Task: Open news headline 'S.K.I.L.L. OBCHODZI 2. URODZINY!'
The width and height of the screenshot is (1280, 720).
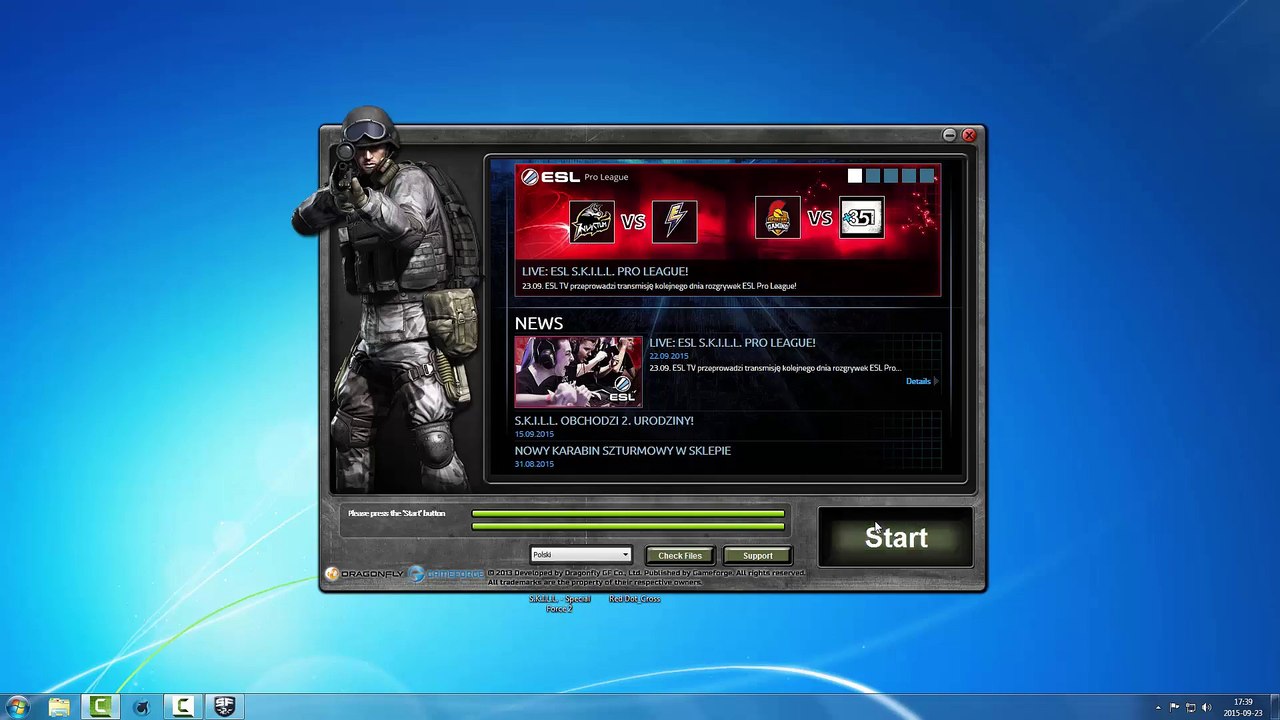Action: tap(604, 421)
